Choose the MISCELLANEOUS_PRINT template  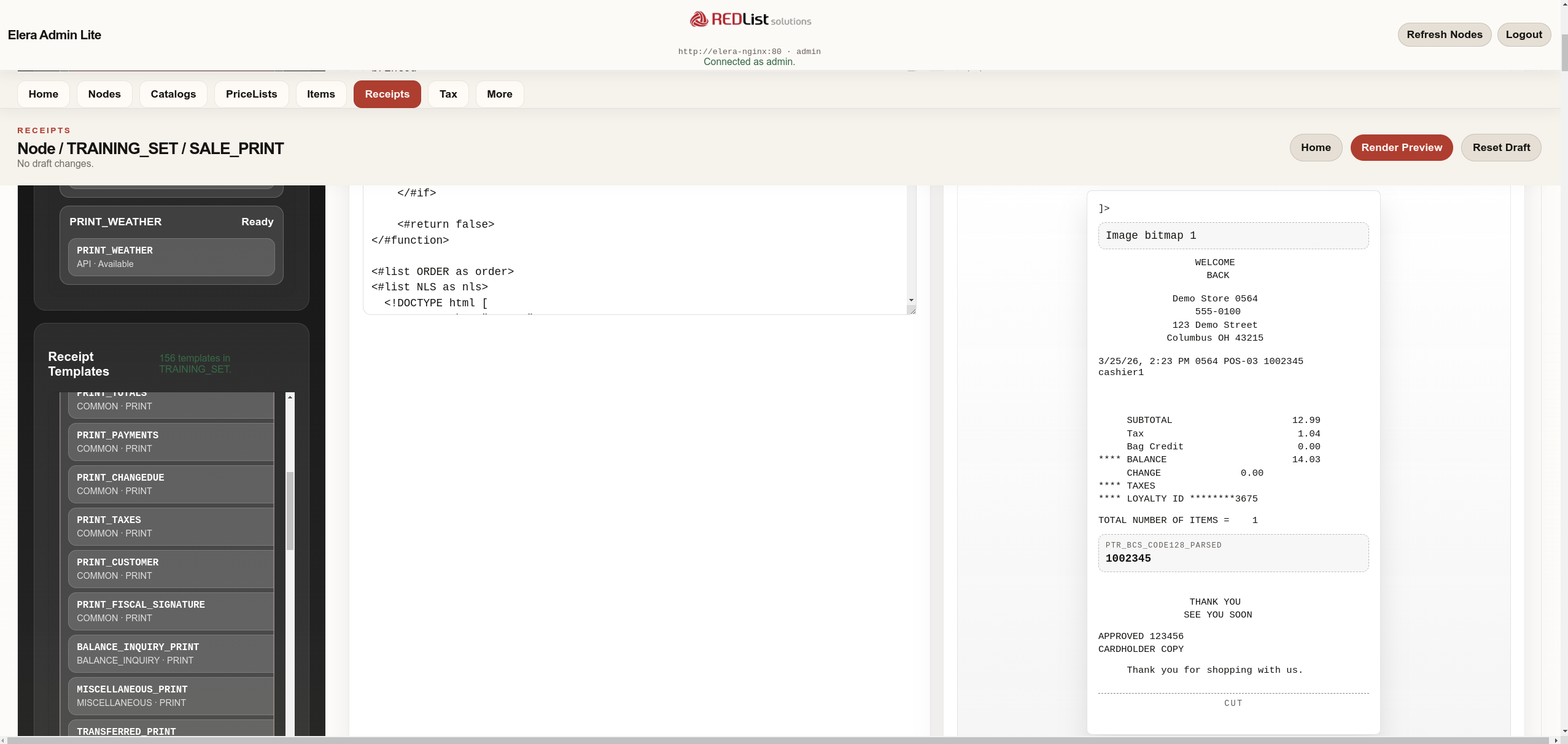[171, 696]
